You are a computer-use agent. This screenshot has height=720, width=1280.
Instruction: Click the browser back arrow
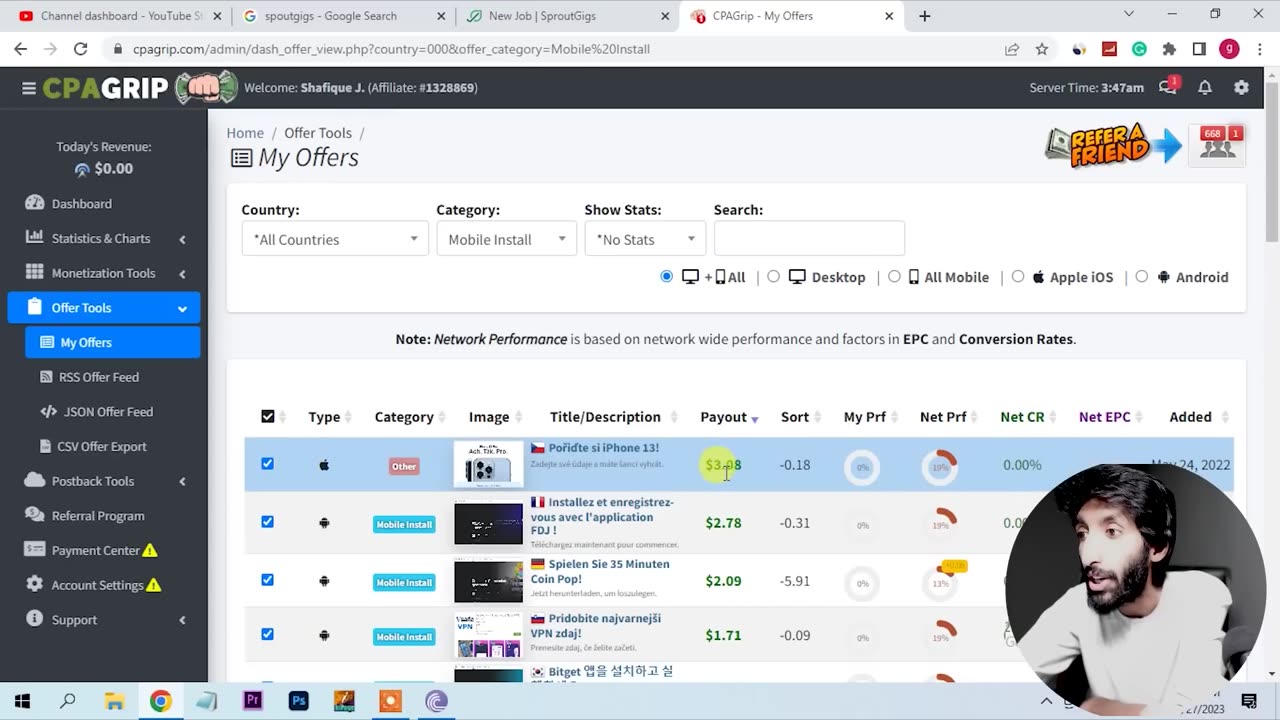(x=20, y=49)
